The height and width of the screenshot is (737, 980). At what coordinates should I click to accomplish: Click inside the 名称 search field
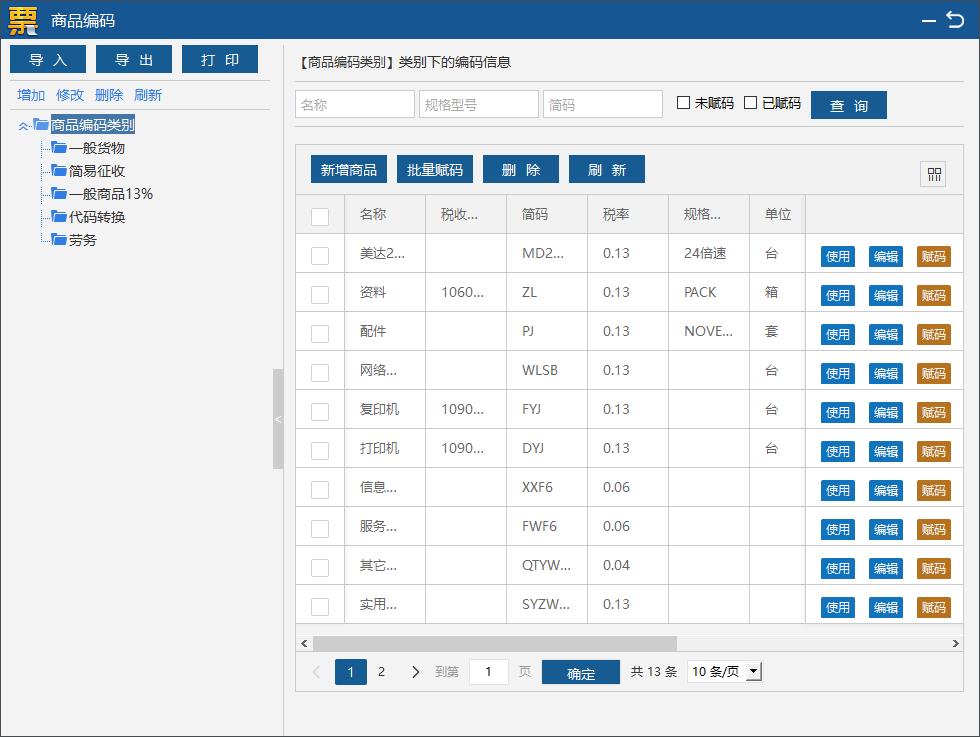tap(355, 104)
